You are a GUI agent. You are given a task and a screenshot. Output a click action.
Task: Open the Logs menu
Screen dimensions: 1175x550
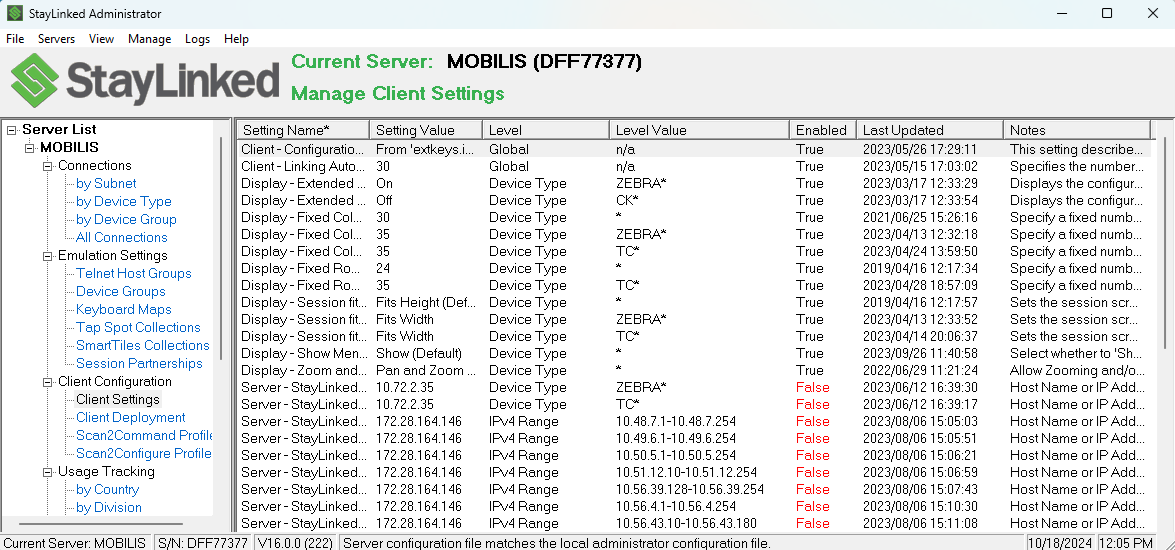click(x=197, y=39)
